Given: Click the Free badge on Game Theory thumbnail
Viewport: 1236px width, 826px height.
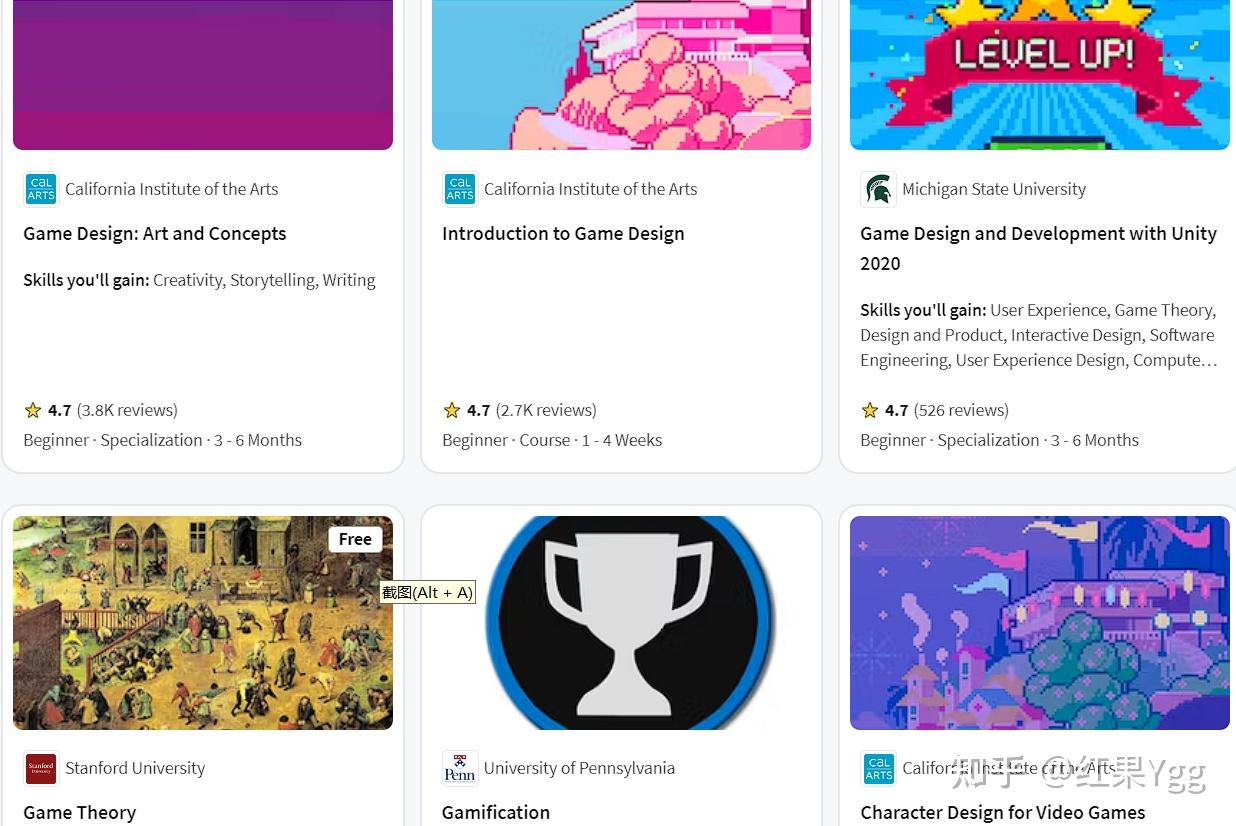Looking at the screenshot, I should (x=355, y=539).
